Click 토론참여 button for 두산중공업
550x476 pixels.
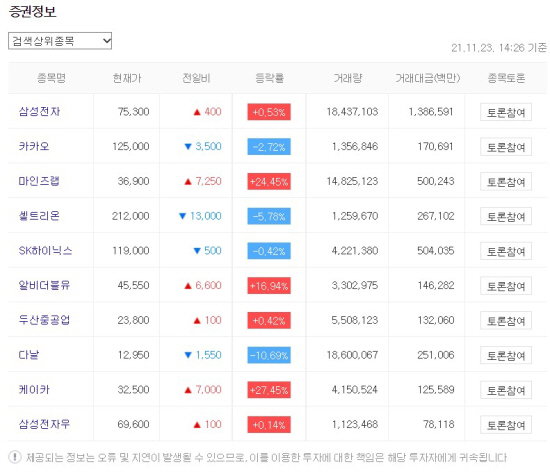click(506, 321)
